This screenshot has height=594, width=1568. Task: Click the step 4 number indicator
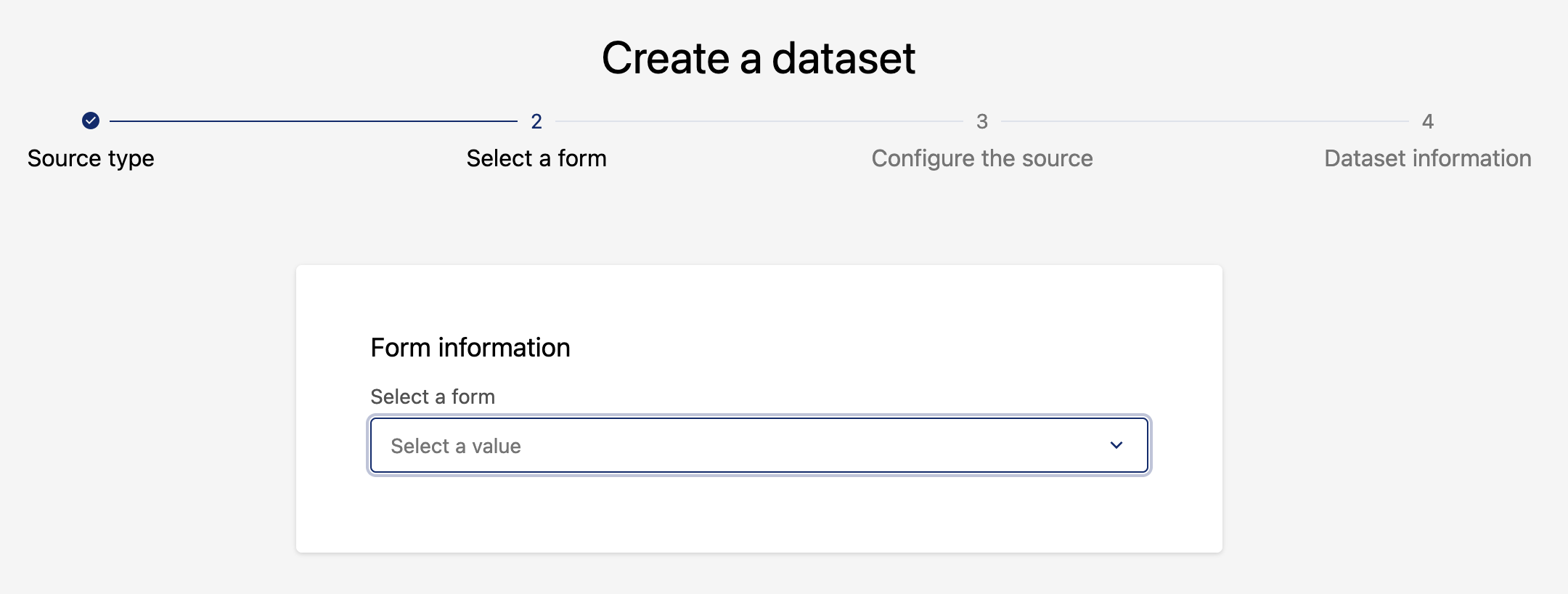point(1427,121)
